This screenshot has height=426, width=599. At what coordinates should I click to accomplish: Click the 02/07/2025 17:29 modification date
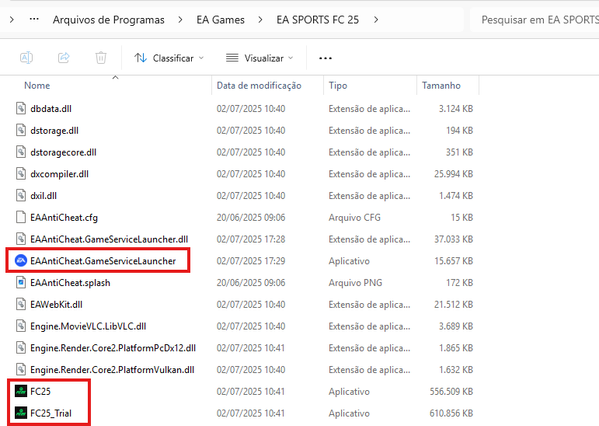point(251,261)
